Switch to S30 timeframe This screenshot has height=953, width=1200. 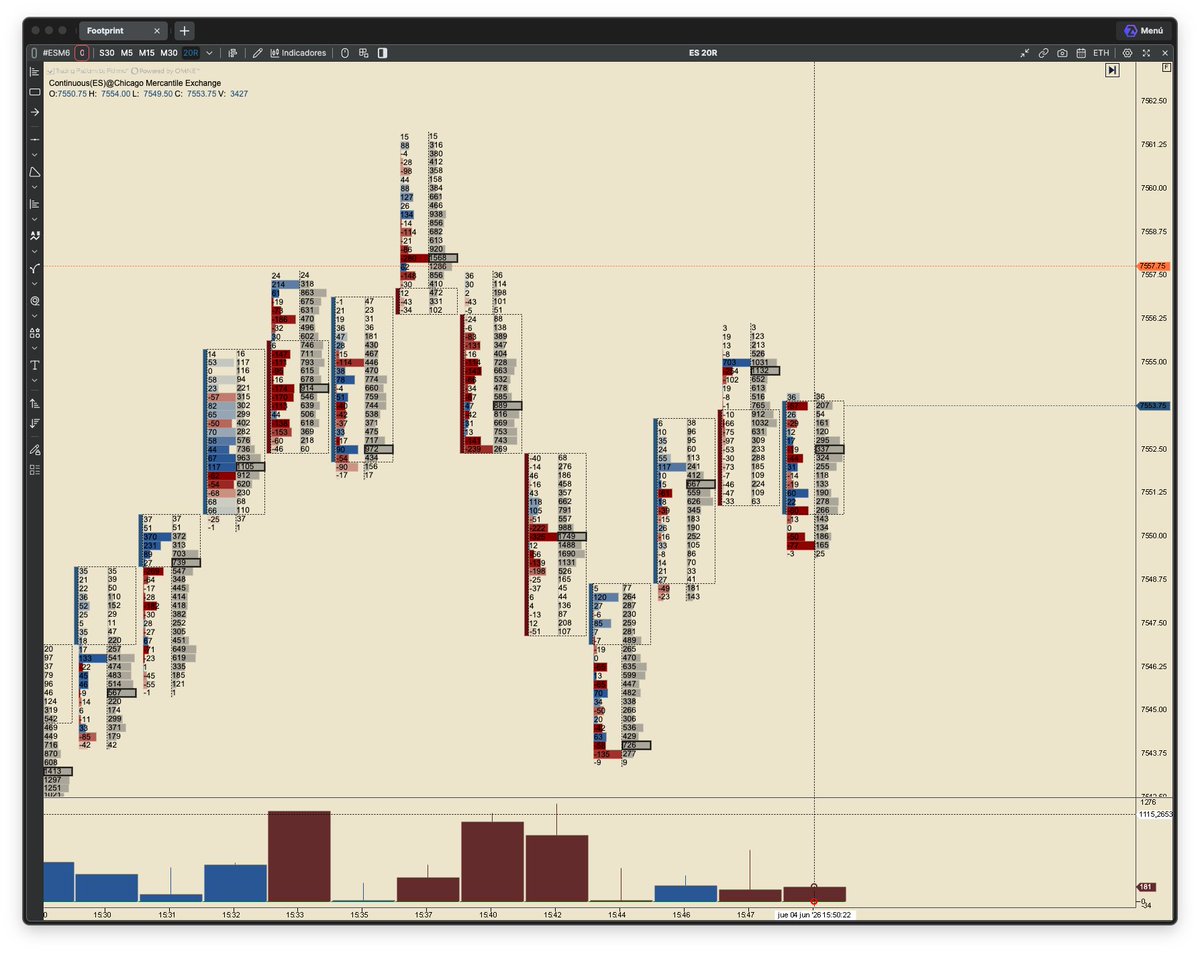coord(107,53)
